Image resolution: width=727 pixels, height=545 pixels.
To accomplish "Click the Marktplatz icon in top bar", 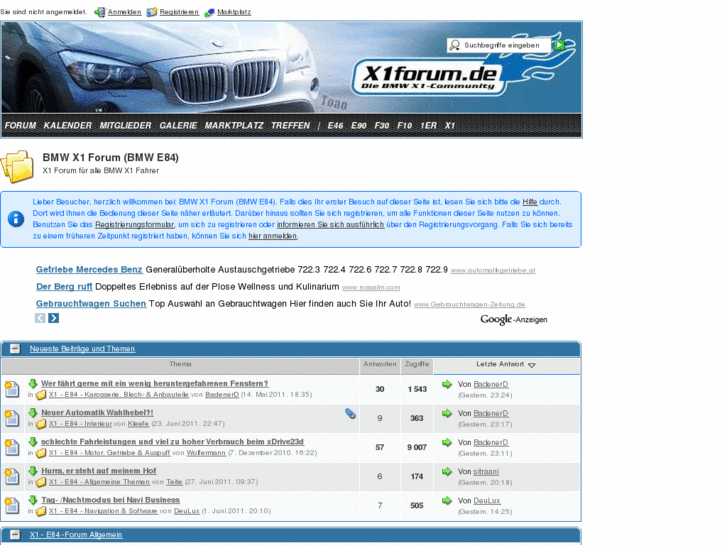I will pyautogui.click(x=210, y=12).
